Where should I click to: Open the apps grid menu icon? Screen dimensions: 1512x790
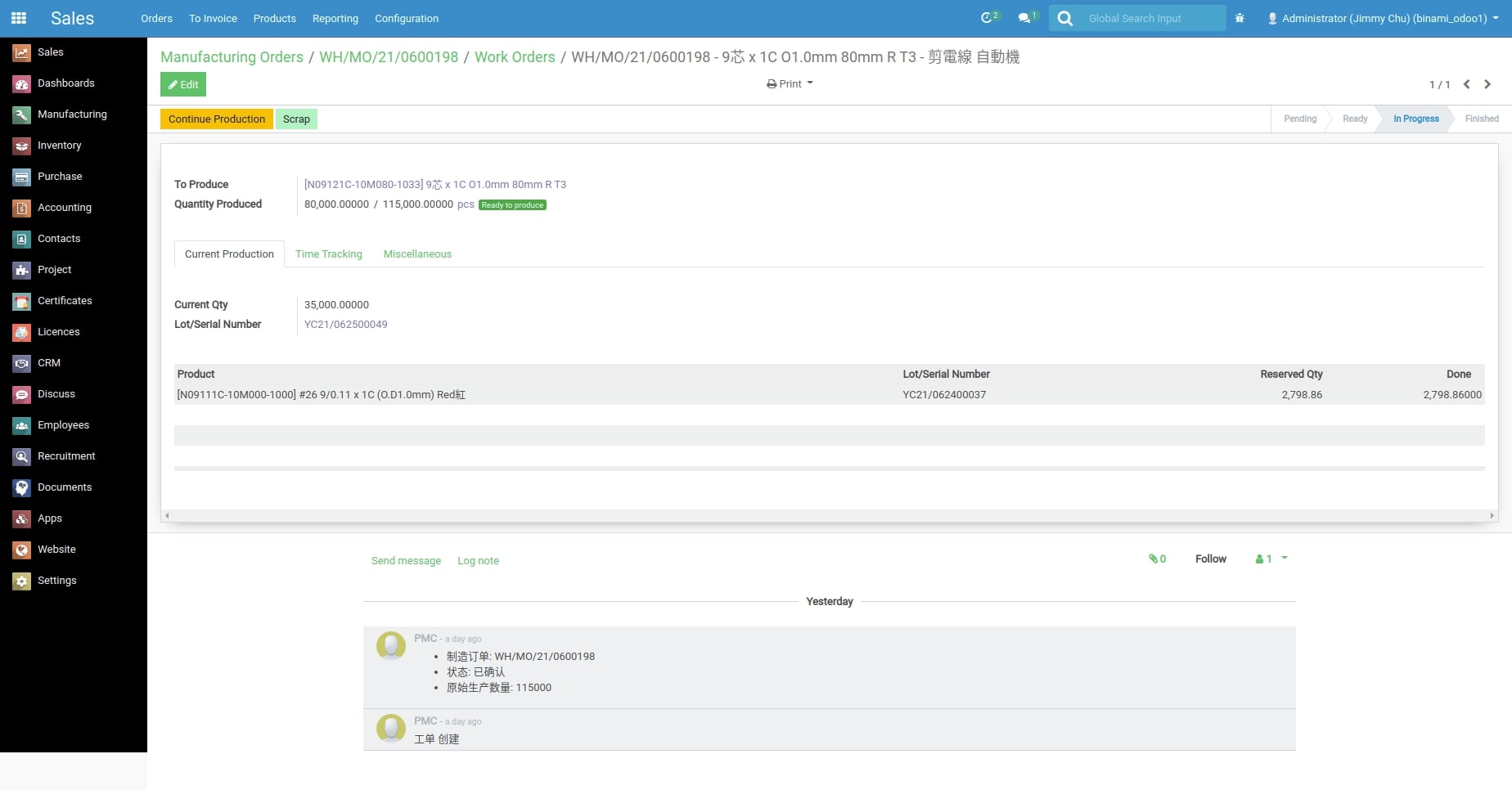pos(19,18)
